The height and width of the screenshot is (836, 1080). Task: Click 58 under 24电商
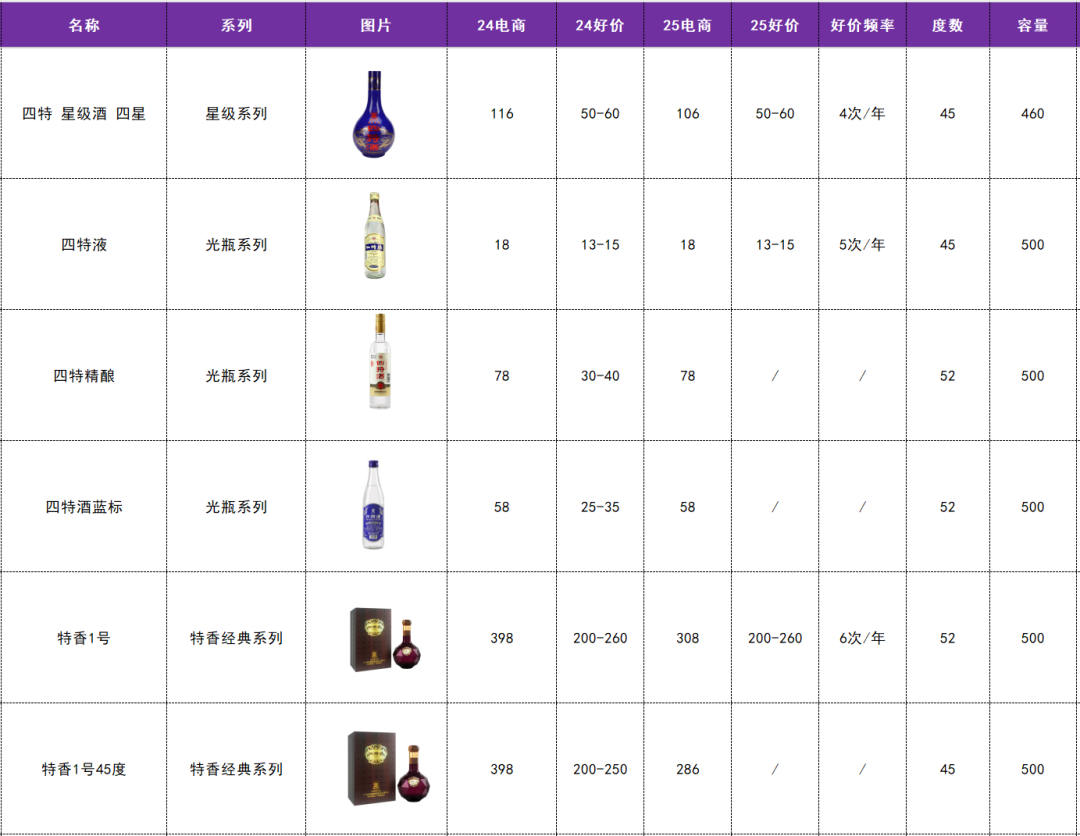tap(501, 507)
